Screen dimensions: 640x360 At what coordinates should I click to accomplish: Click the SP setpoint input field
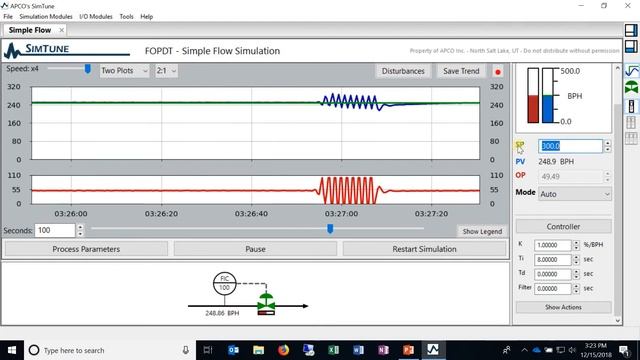[x=570, y=146]
